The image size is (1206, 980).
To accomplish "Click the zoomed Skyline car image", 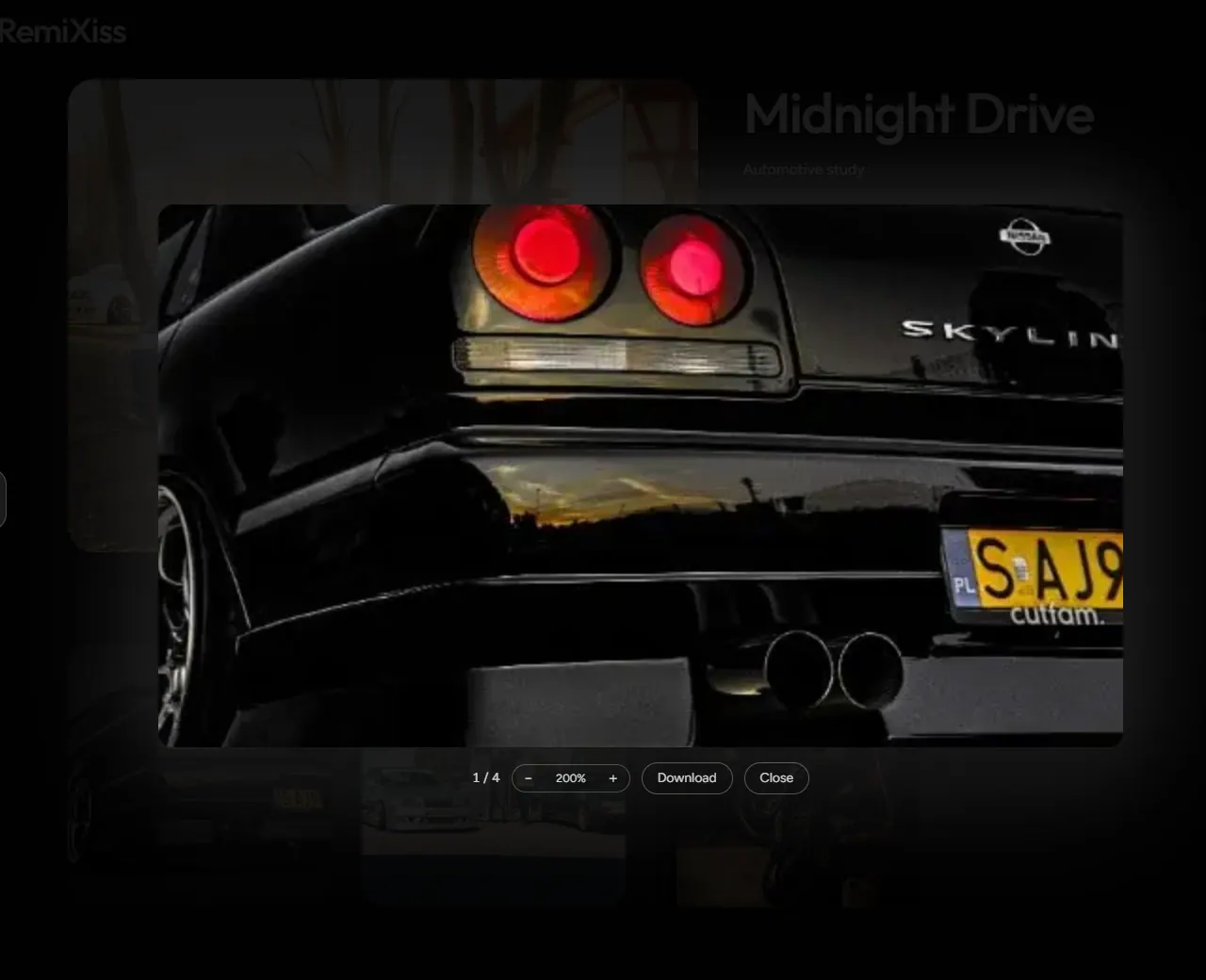I will coord(641,476).
